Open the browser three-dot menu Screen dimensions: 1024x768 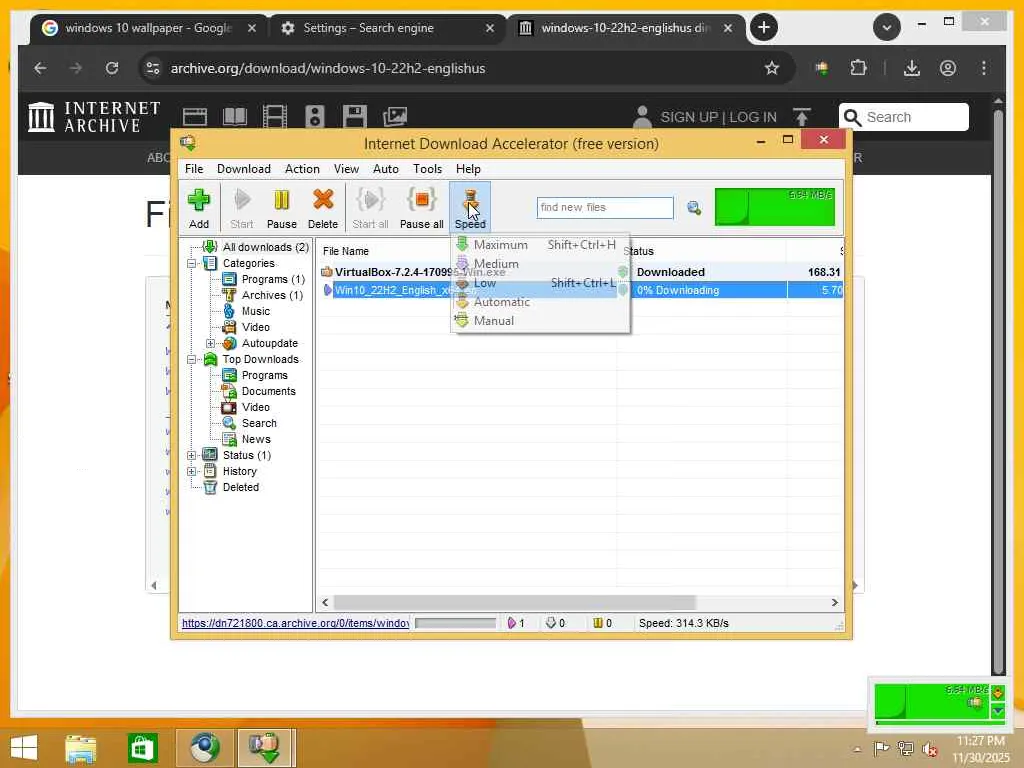984,68
